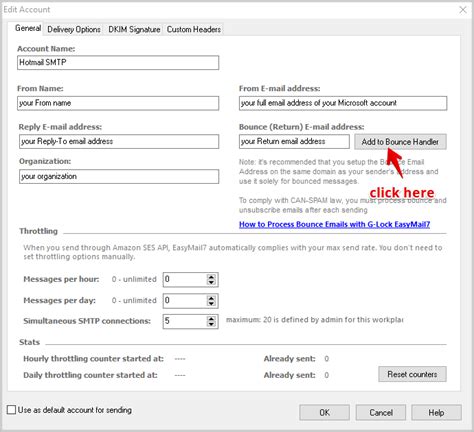This screenshot has width=474, height=432.
Task: Click the Bounce Return E-mail address field
Action: click(294, 141)
